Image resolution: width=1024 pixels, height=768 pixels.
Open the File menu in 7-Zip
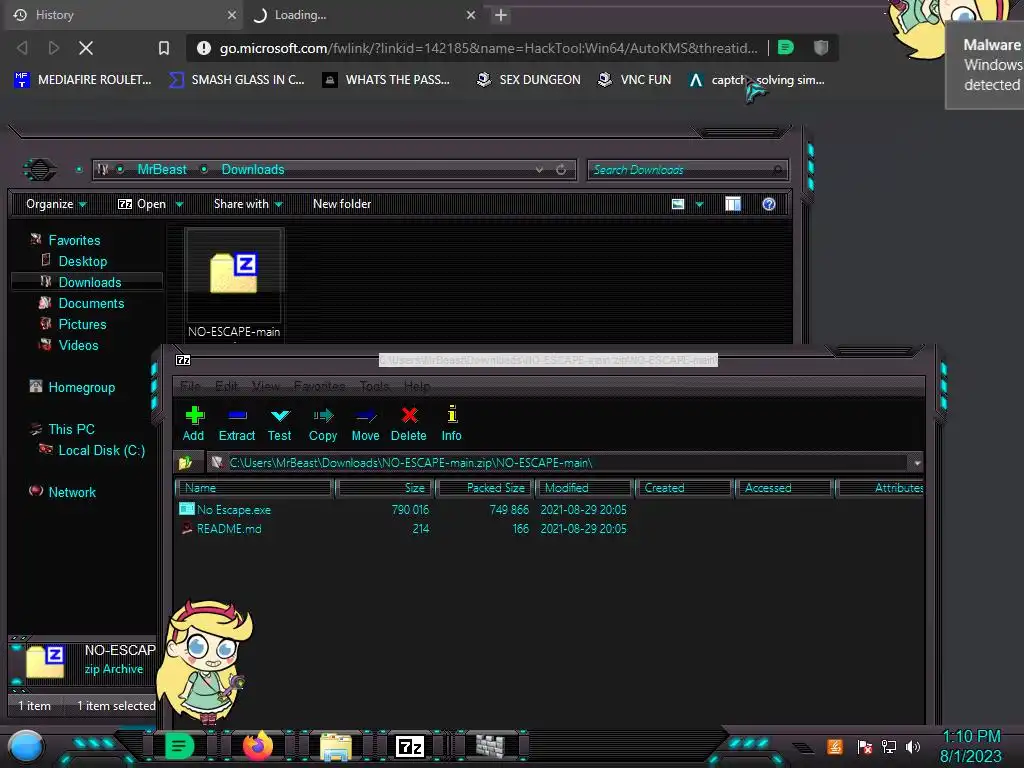tap(190, 386)
